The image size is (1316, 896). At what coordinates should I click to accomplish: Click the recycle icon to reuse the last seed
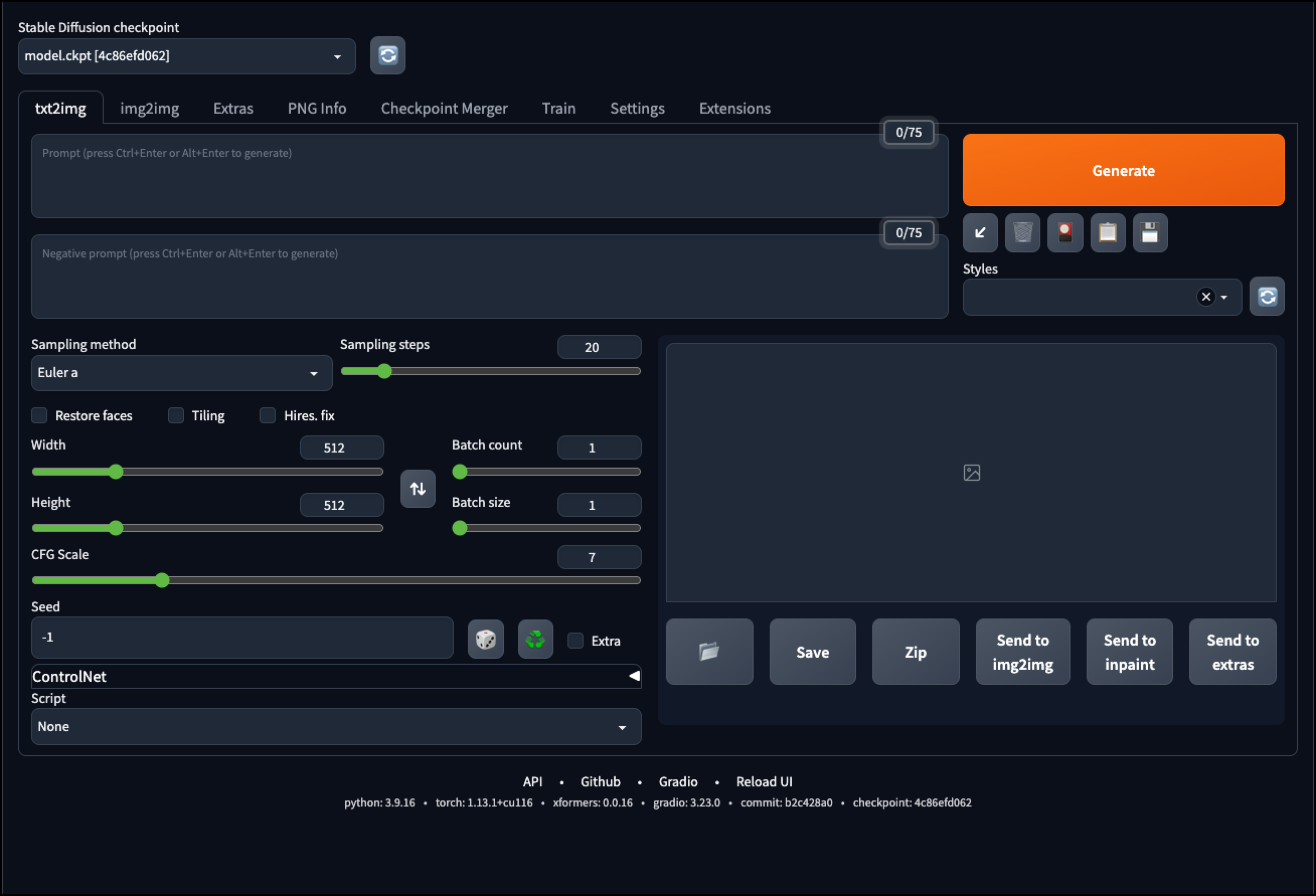[535, 640]
